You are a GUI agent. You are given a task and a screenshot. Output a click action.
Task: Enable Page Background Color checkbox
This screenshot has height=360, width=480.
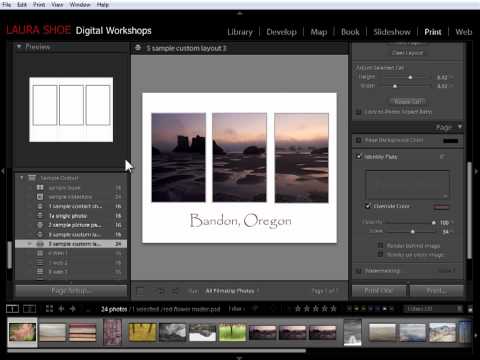[x=359, y=140]
